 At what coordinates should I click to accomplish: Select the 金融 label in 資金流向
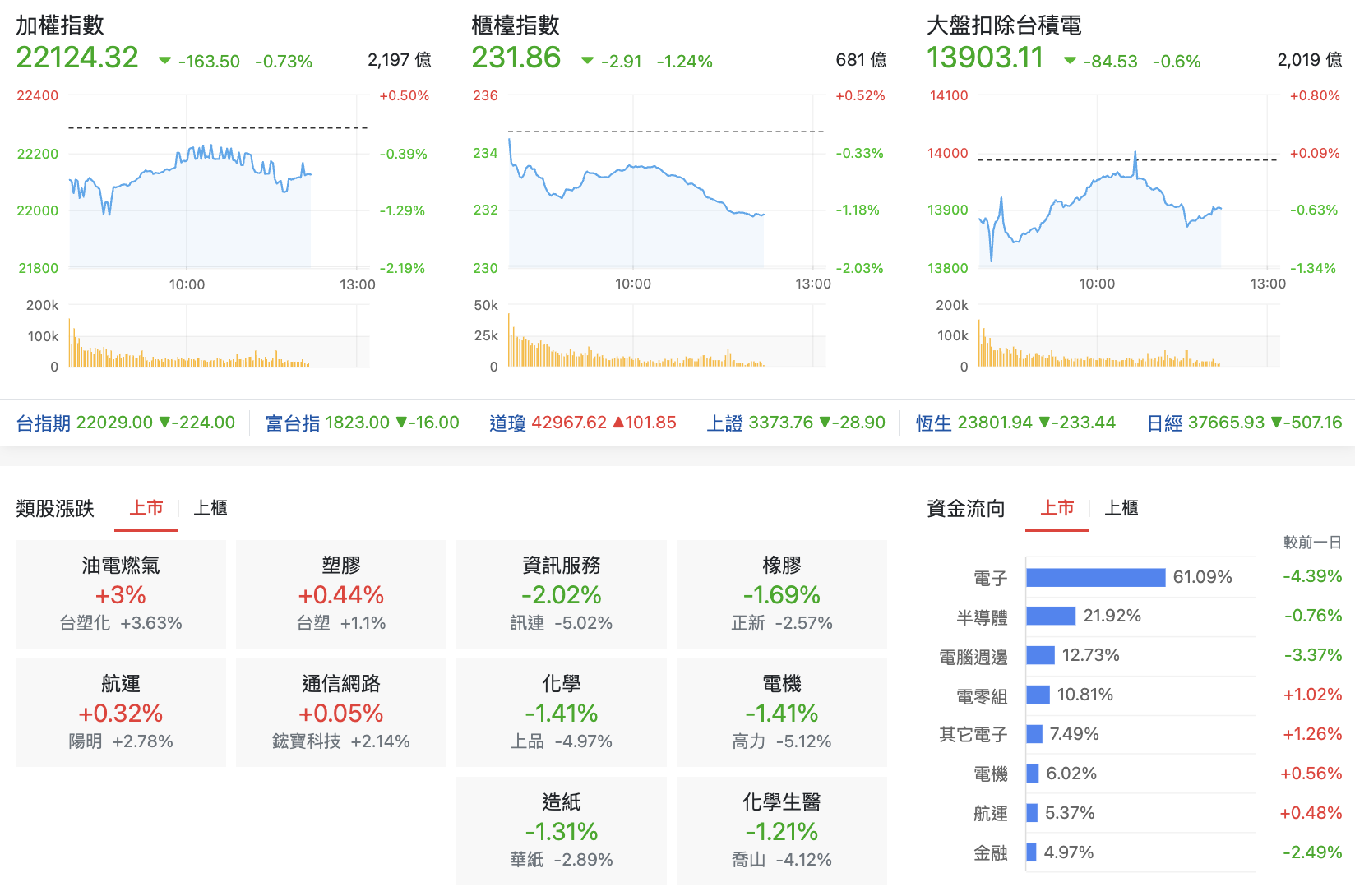pos(991,852)
